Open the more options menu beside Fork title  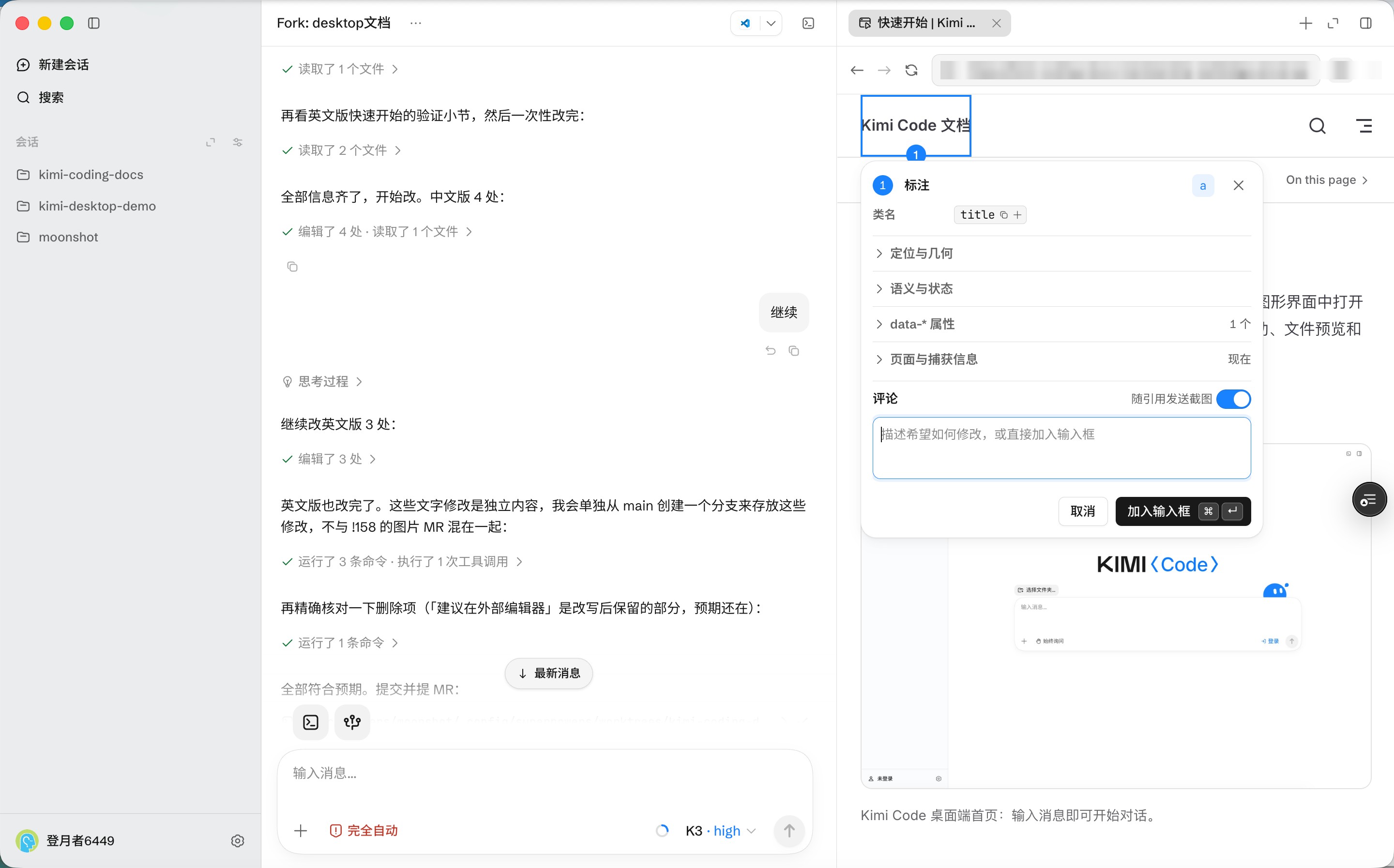pos(416,23)
